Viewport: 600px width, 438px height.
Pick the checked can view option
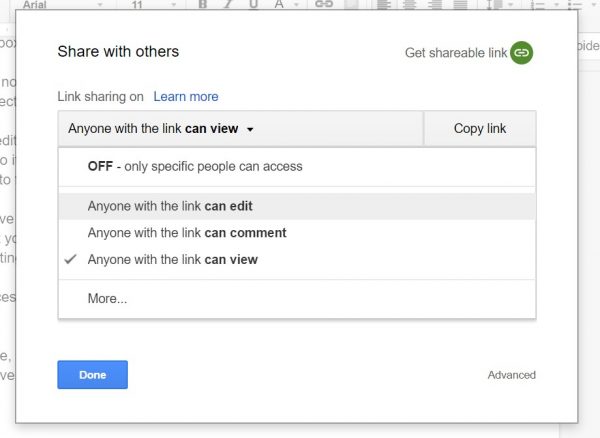tap(297, 260)
